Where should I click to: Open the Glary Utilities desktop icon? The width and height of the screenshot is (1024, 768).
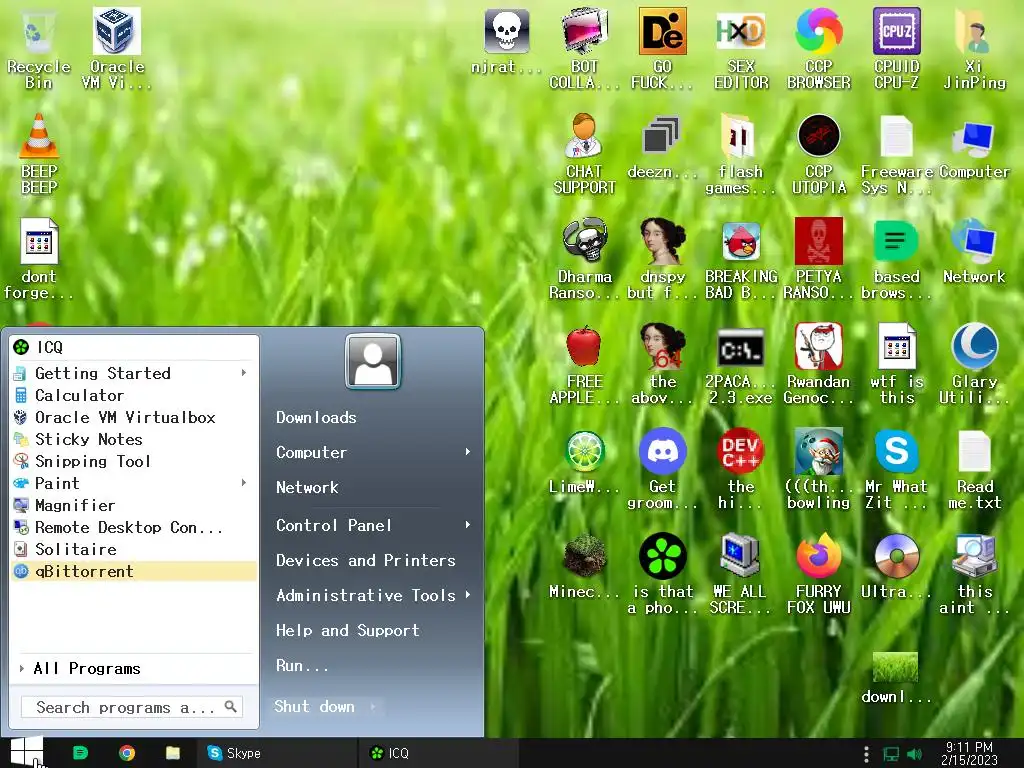(974, 345)
